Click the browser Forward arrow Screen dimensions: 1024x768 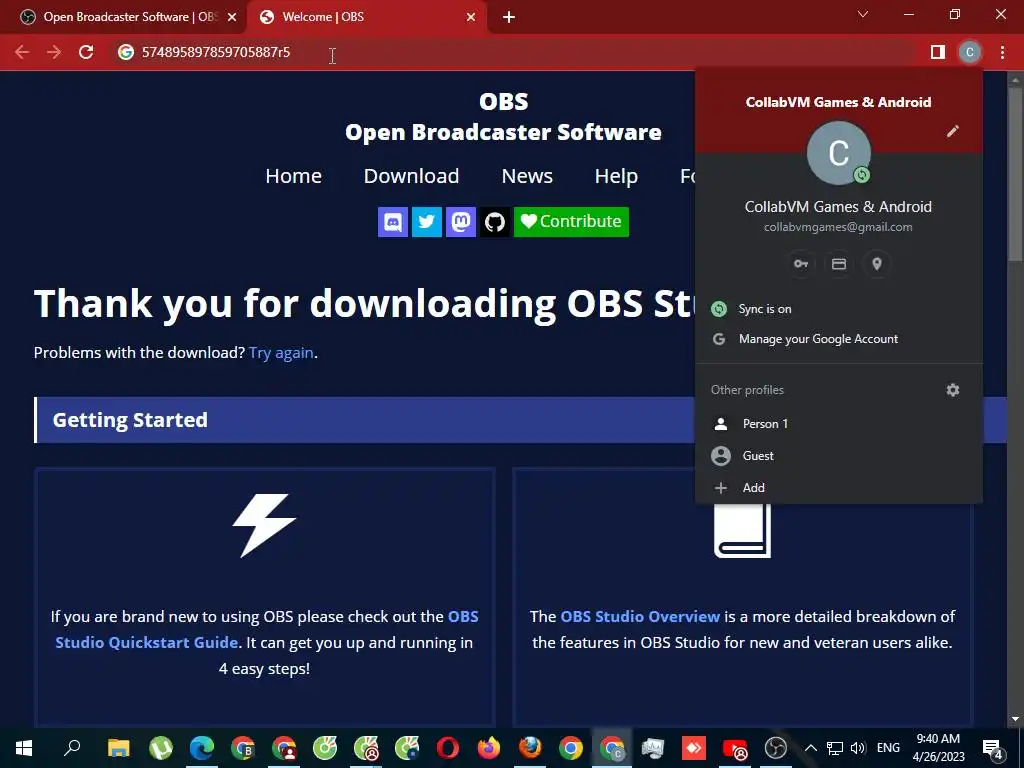click(x=54, y=52)
